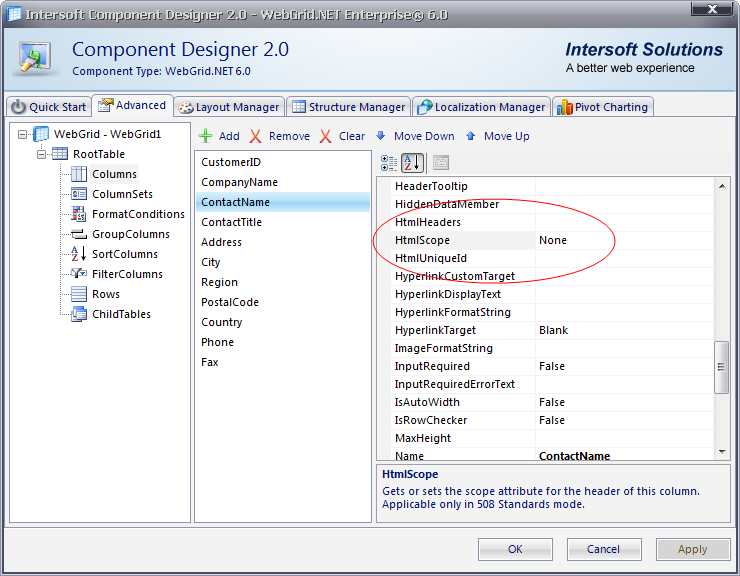This screenshot has height=576, width=740.
Task: Click the Layout Manager palette icon
Action: (186, 108)
